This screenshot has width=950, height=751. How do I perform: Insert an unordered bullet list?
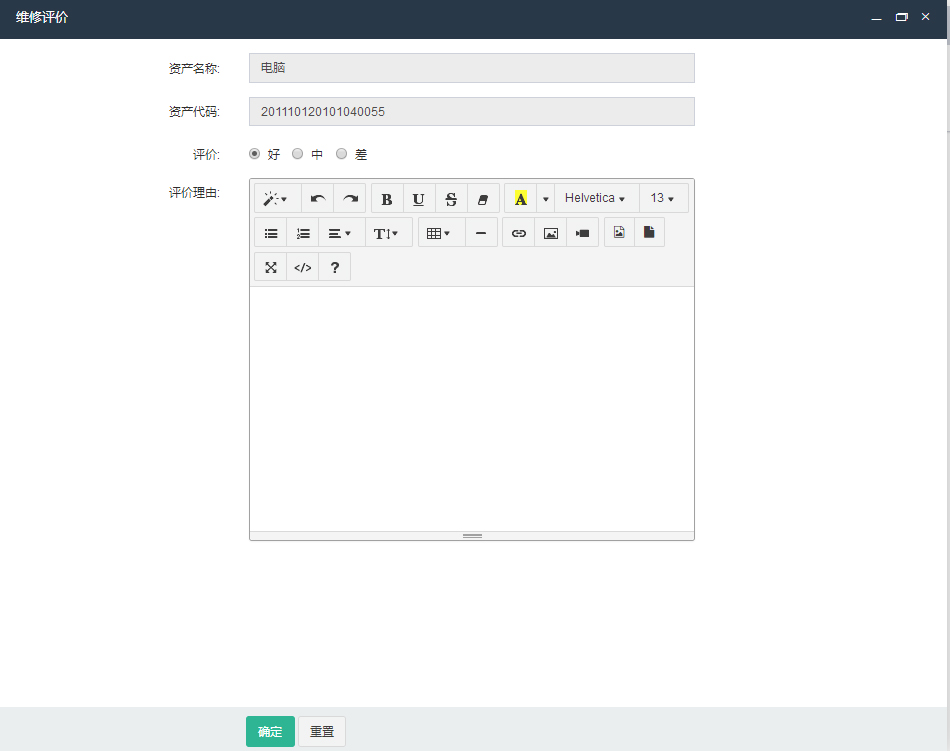271,233
